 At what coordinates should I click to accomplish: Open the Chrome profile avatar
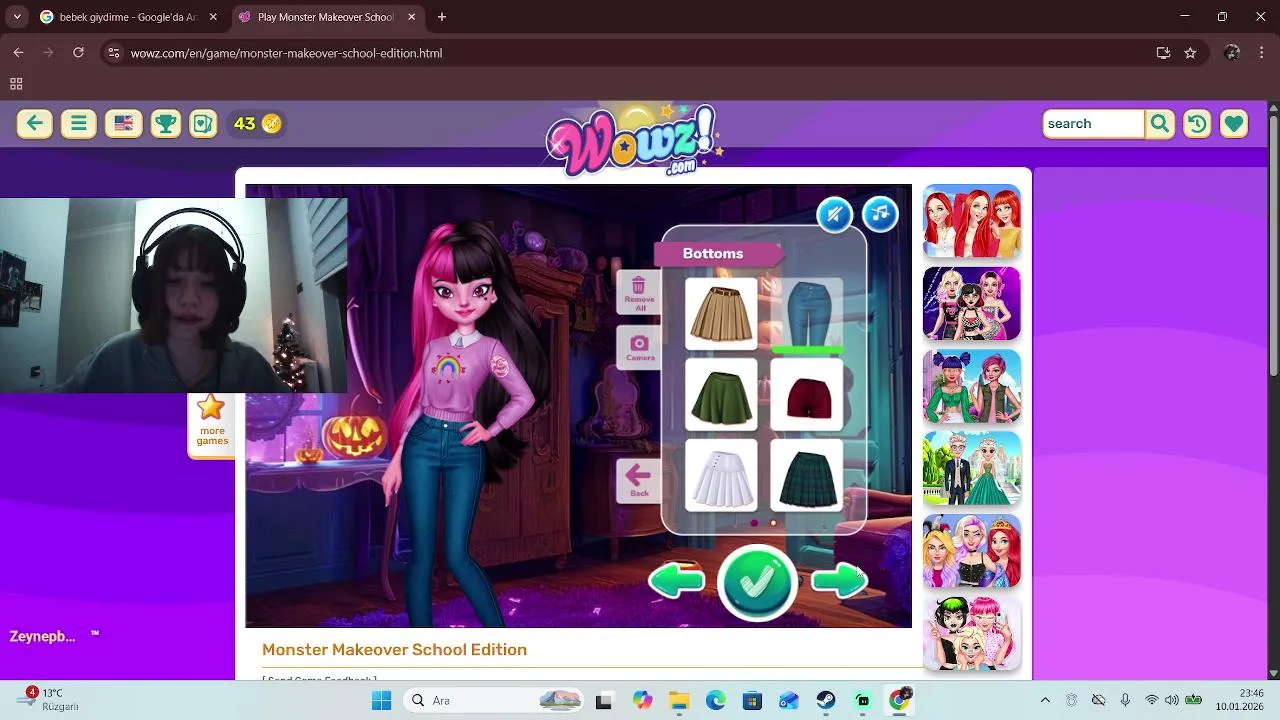[x=1232, y=53]
